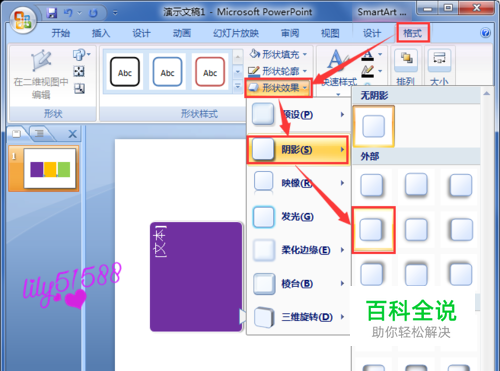
Task: Expand the 映像(R) reflection submenu
Action: [x=298, y=183]
